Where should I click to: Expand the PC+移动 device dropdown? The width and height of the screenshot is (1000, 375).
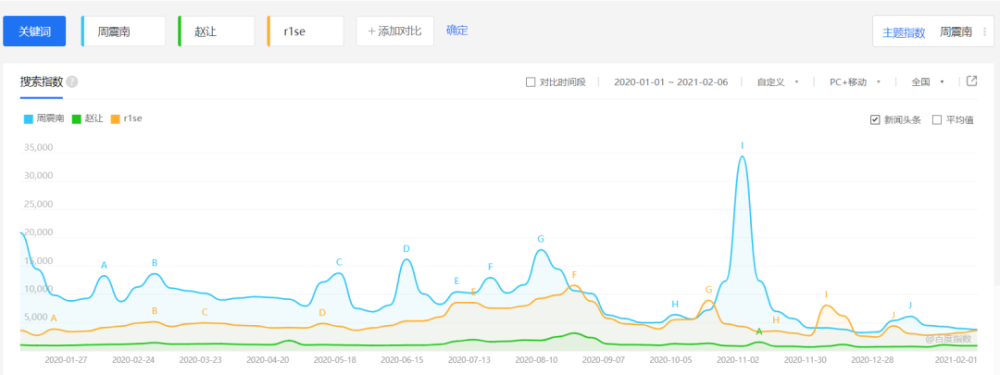855,82
